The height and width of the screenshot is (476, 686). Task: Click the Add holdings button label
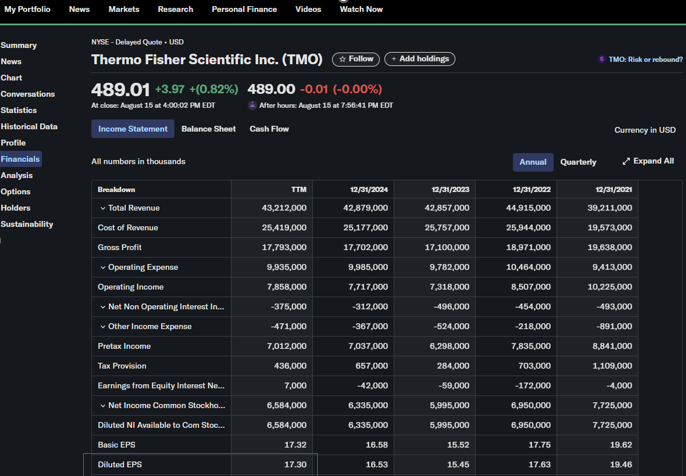[x=424, y=59]
